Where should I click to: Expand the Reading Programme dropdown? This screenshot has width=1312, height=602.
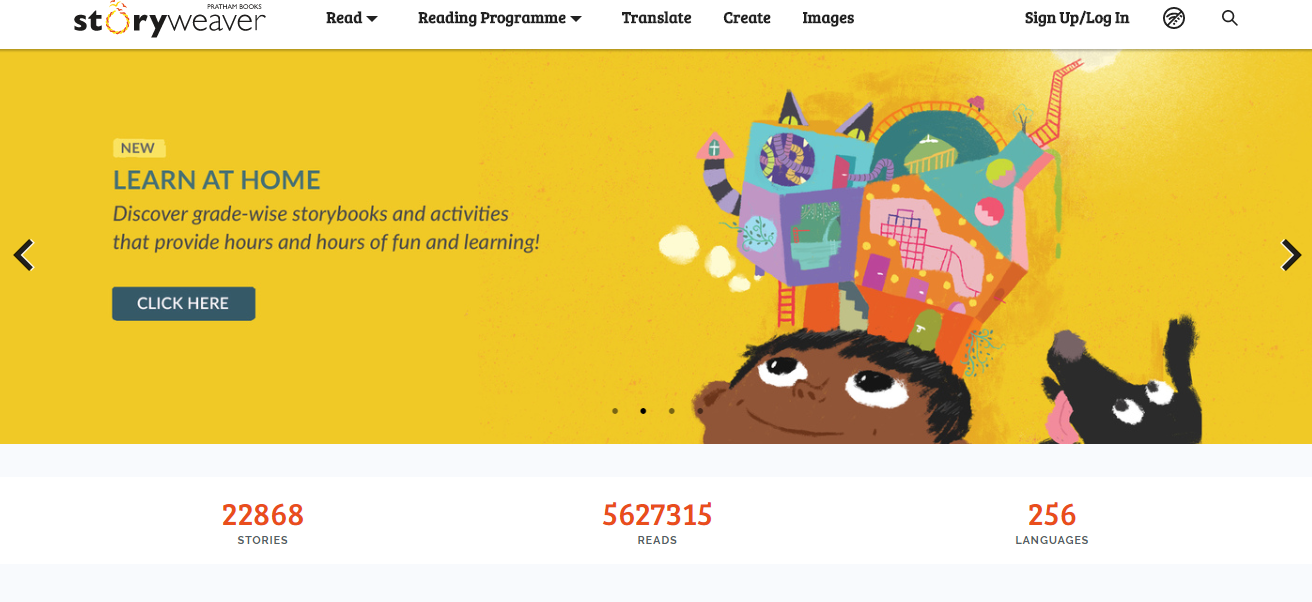[500, 18]
